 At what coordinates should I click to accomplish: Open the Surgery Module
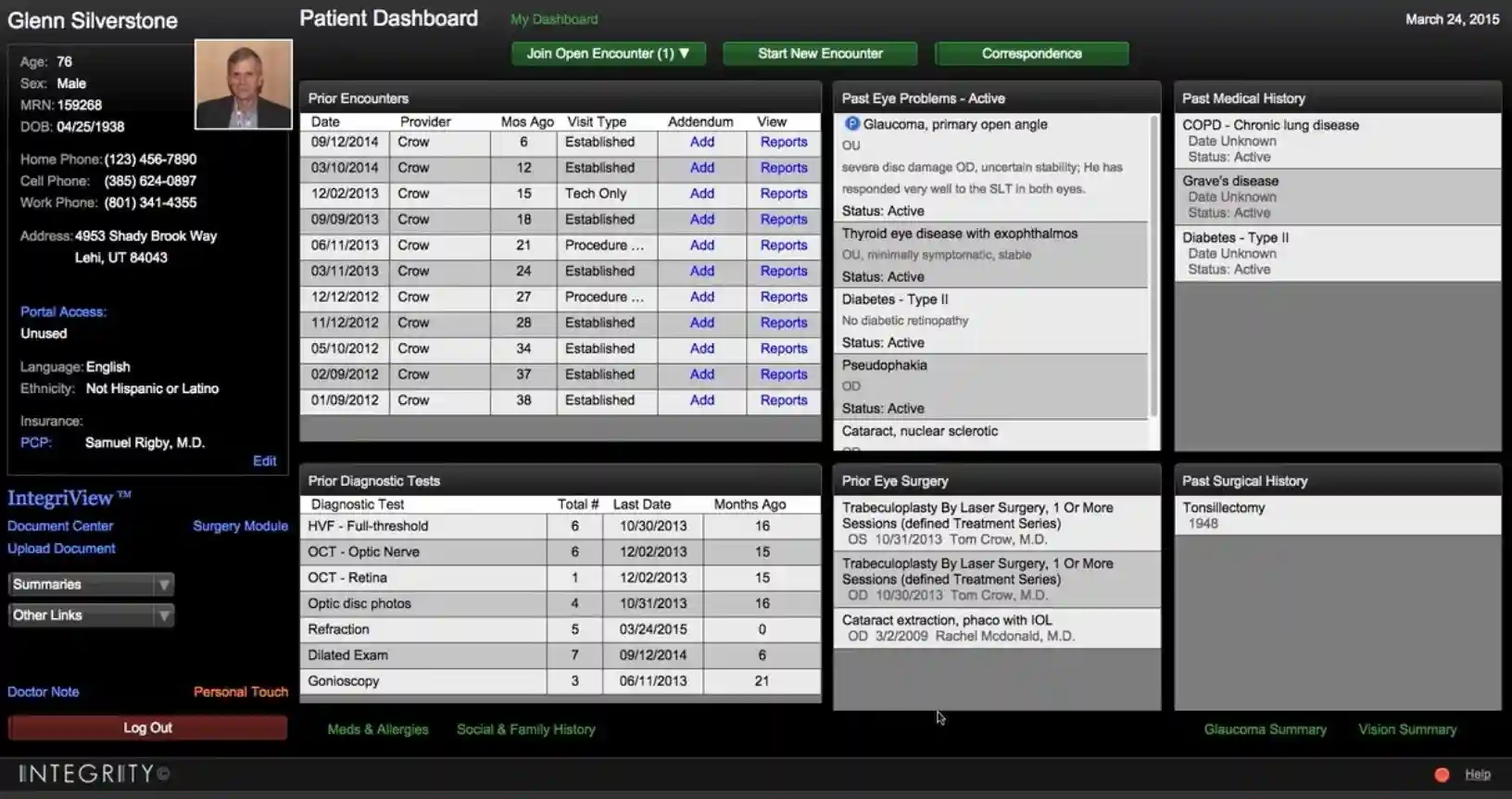click(240, 526)
